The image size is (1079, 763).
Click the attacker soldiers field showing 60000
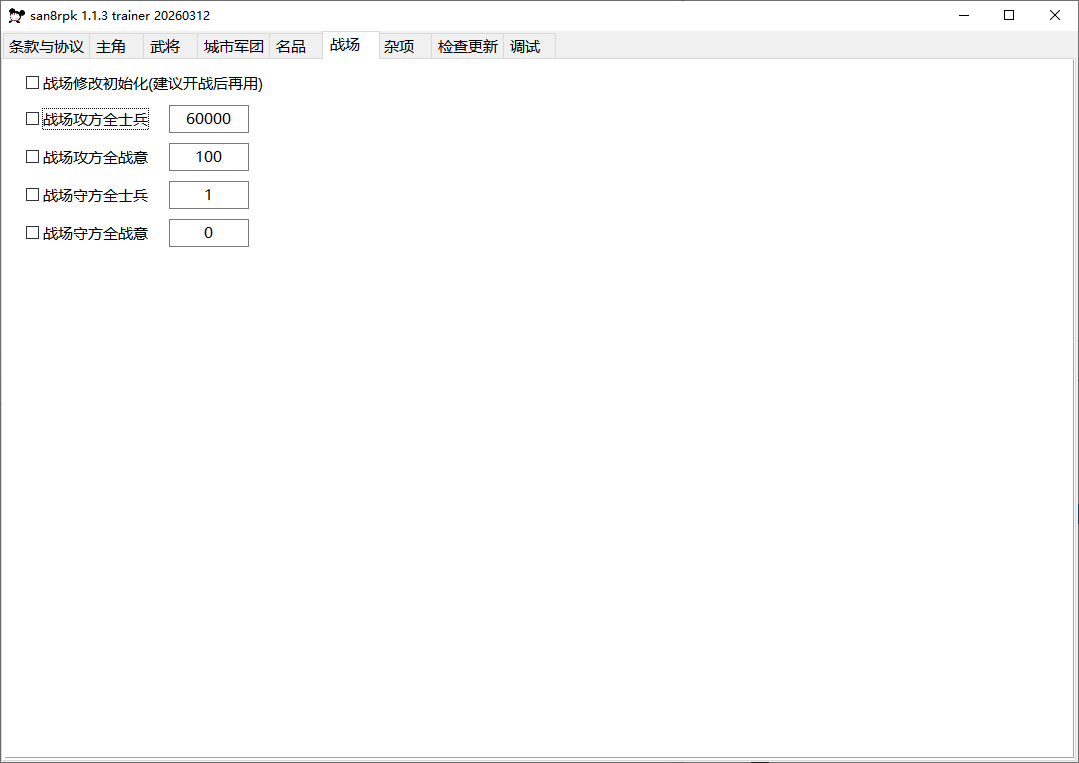point(208,119)
